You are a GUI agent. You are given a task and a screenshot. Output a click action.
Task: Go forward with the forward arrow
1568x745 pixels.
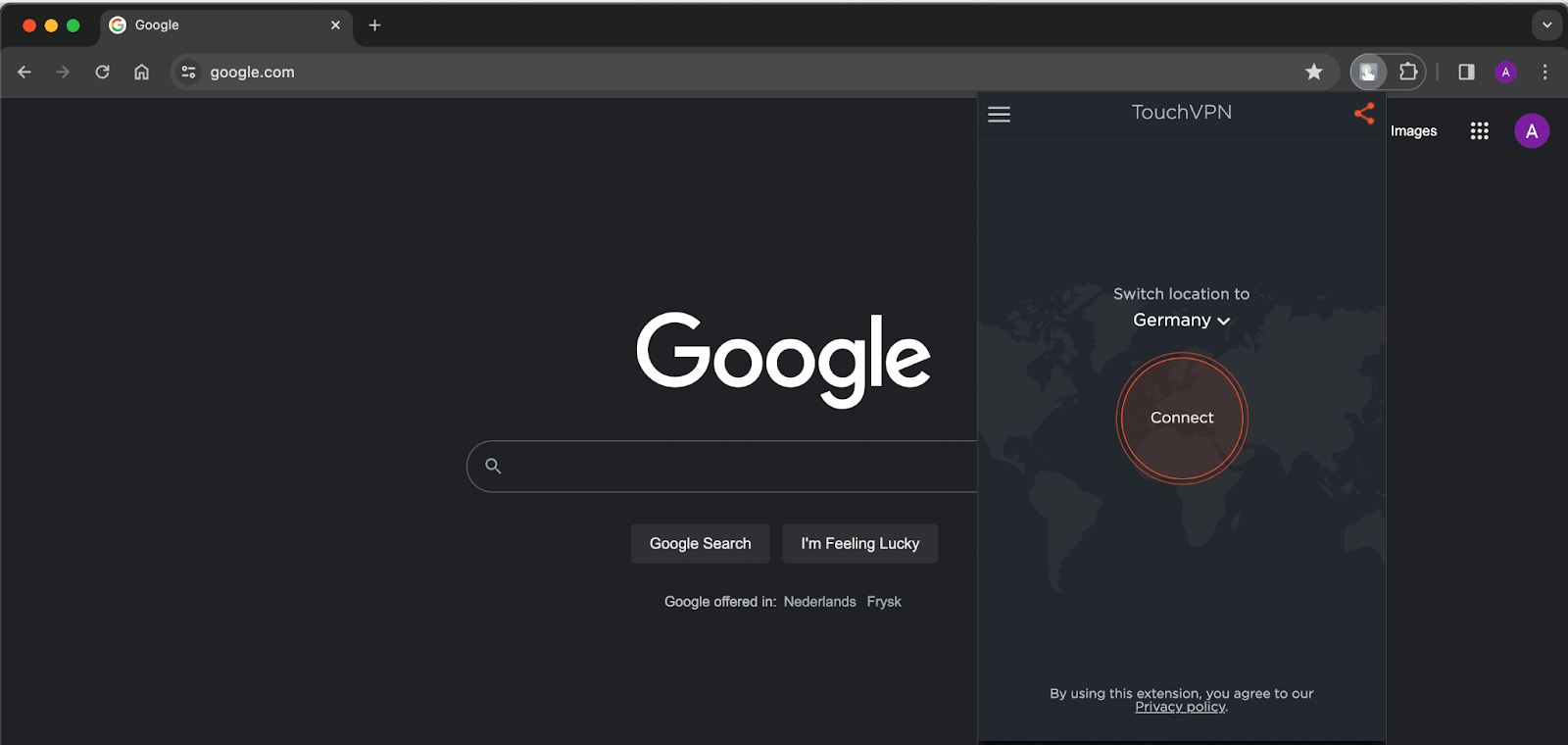tap(63, 72)
